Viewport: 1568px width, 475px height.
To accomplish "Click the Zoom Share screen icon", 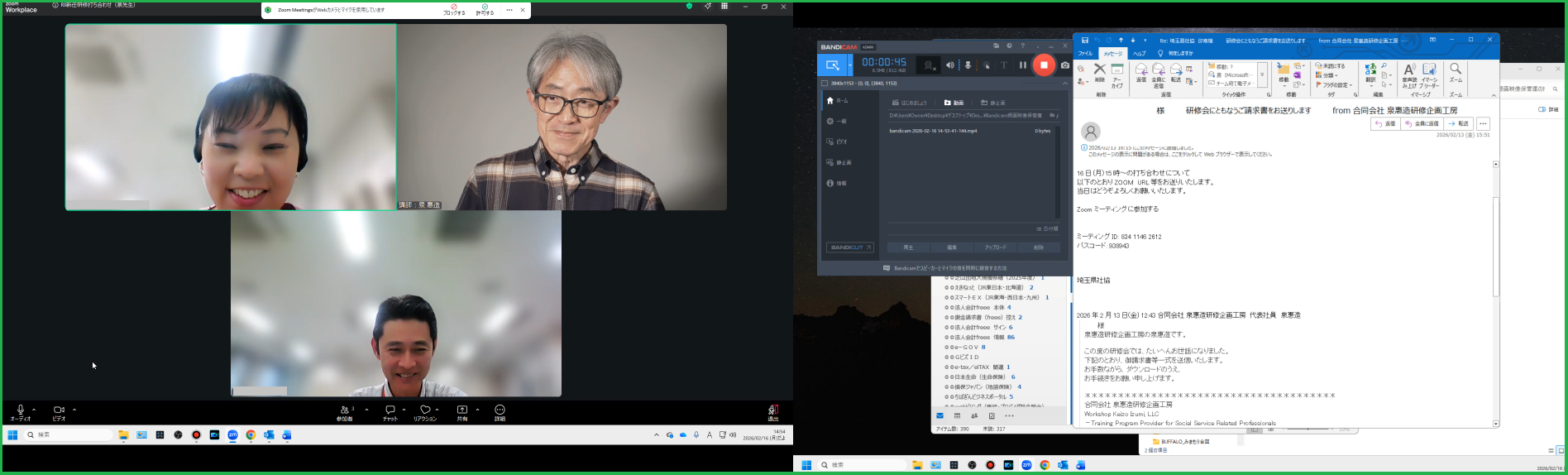I will pyautogui.click(x=462, y=410).
